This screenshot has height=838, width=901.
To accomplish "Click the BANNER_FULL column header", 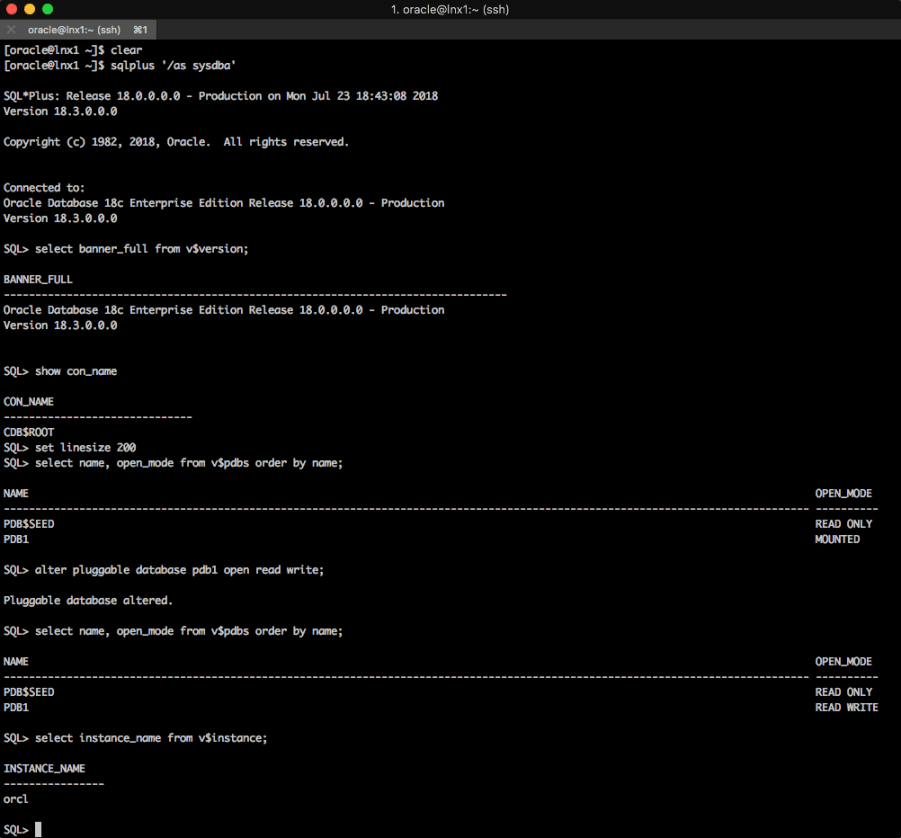I will click(38, 279).
